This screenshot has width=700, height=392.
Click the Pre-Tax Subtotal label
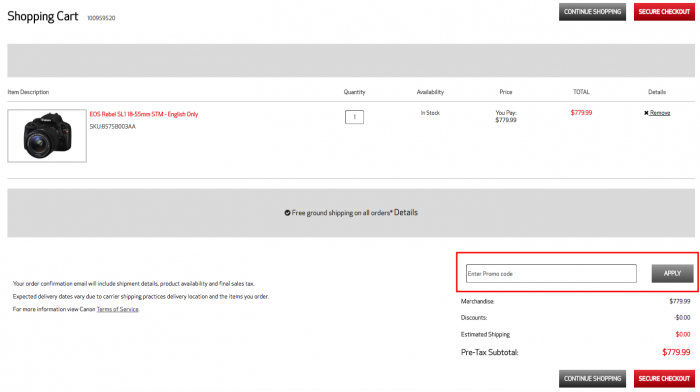pyautogui.click(x=489, y=352)
